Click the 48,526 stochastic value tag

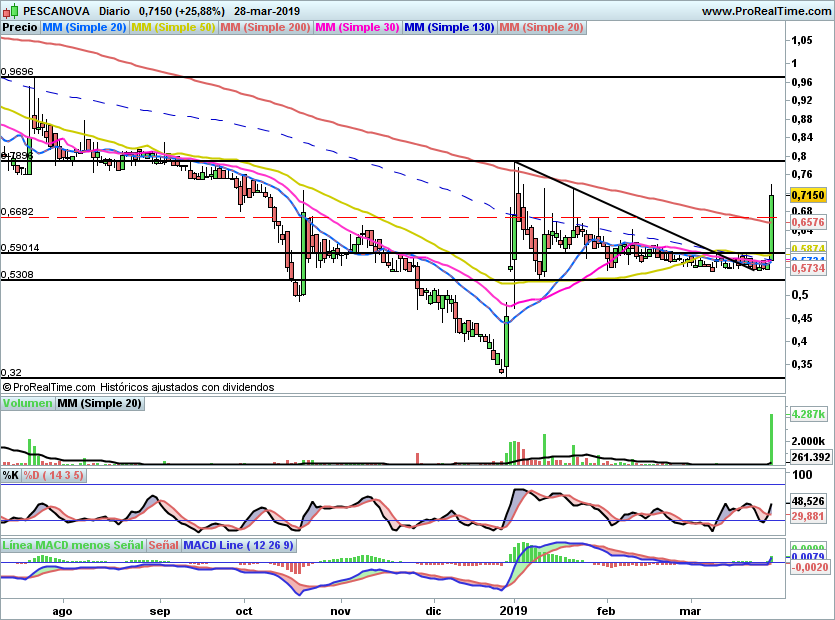point(808,501)
